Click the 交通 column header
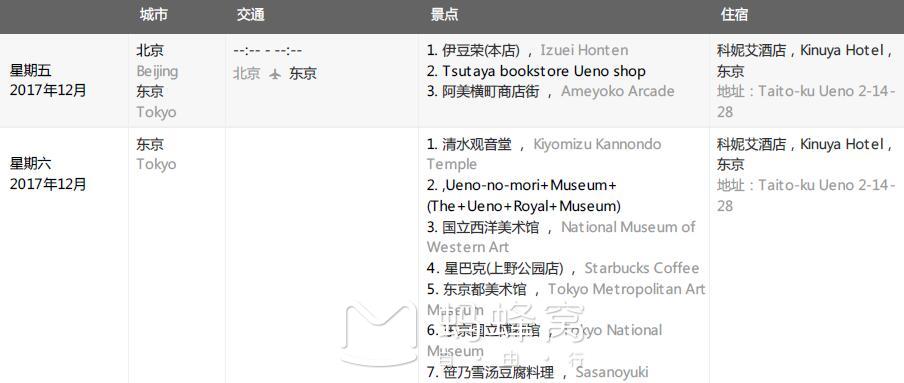Viewport: 904px width, 383px height. (250, 15)
